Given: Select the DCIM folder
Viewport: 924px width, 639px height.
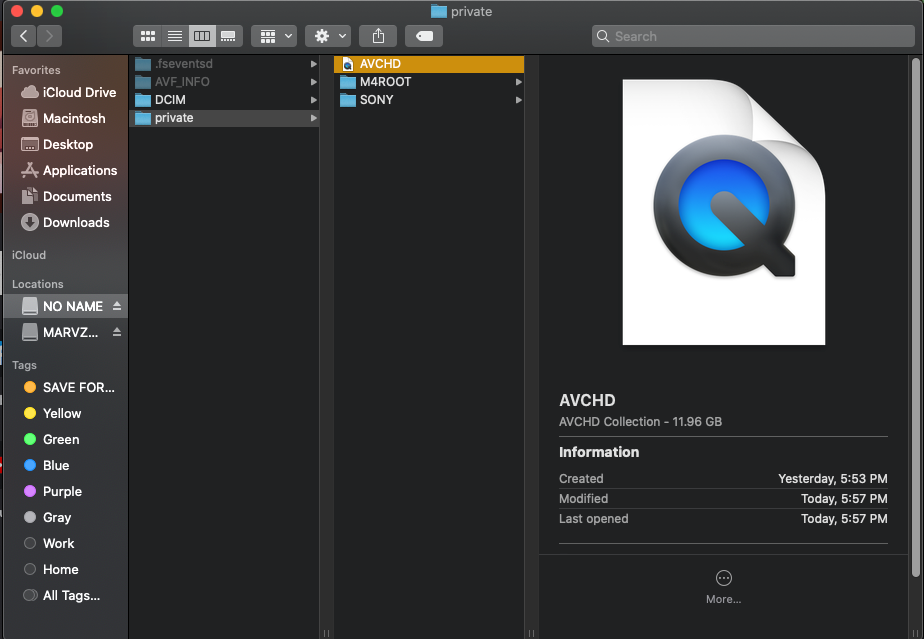Looking at the screenshot, I should click(170, 100).
